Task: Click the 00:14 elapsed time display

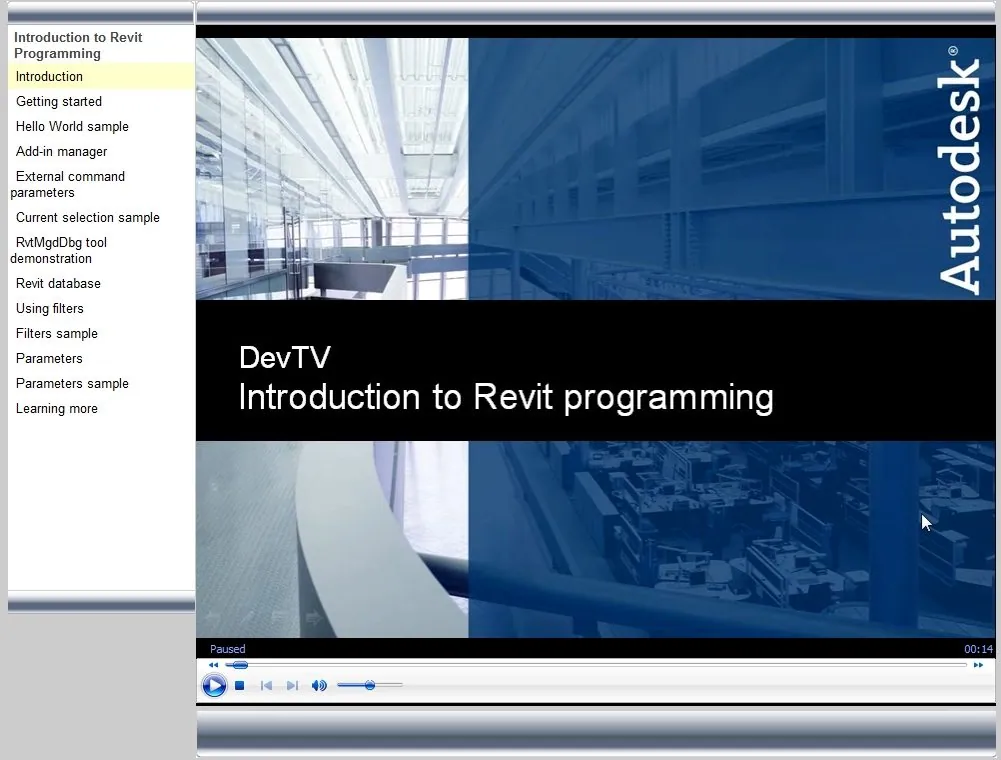Action: (x=978, y=649)
